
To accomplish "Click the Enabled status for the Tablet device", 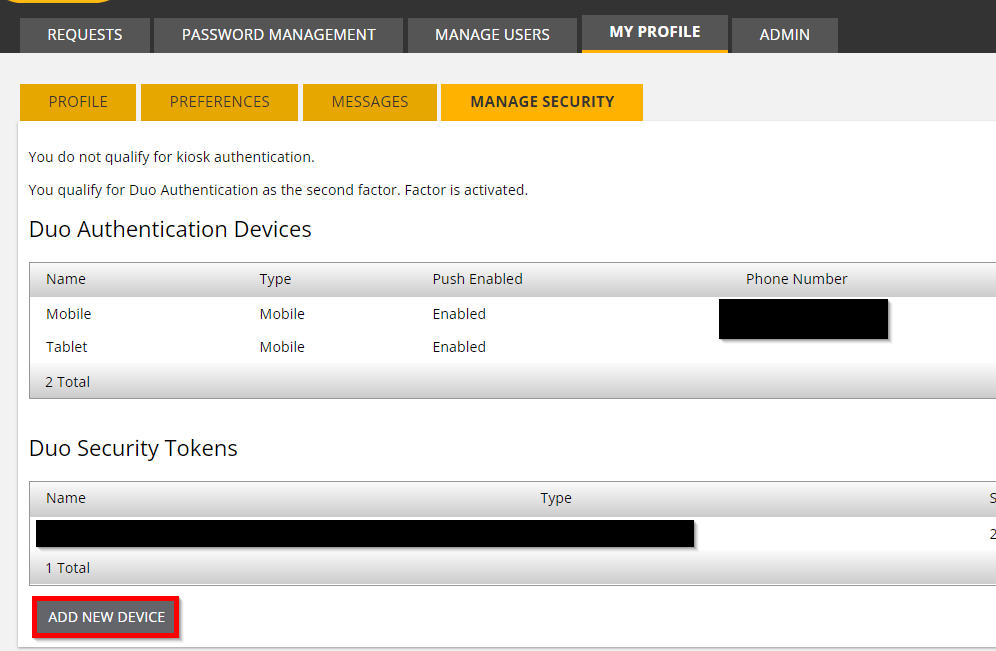I will 459,346.
